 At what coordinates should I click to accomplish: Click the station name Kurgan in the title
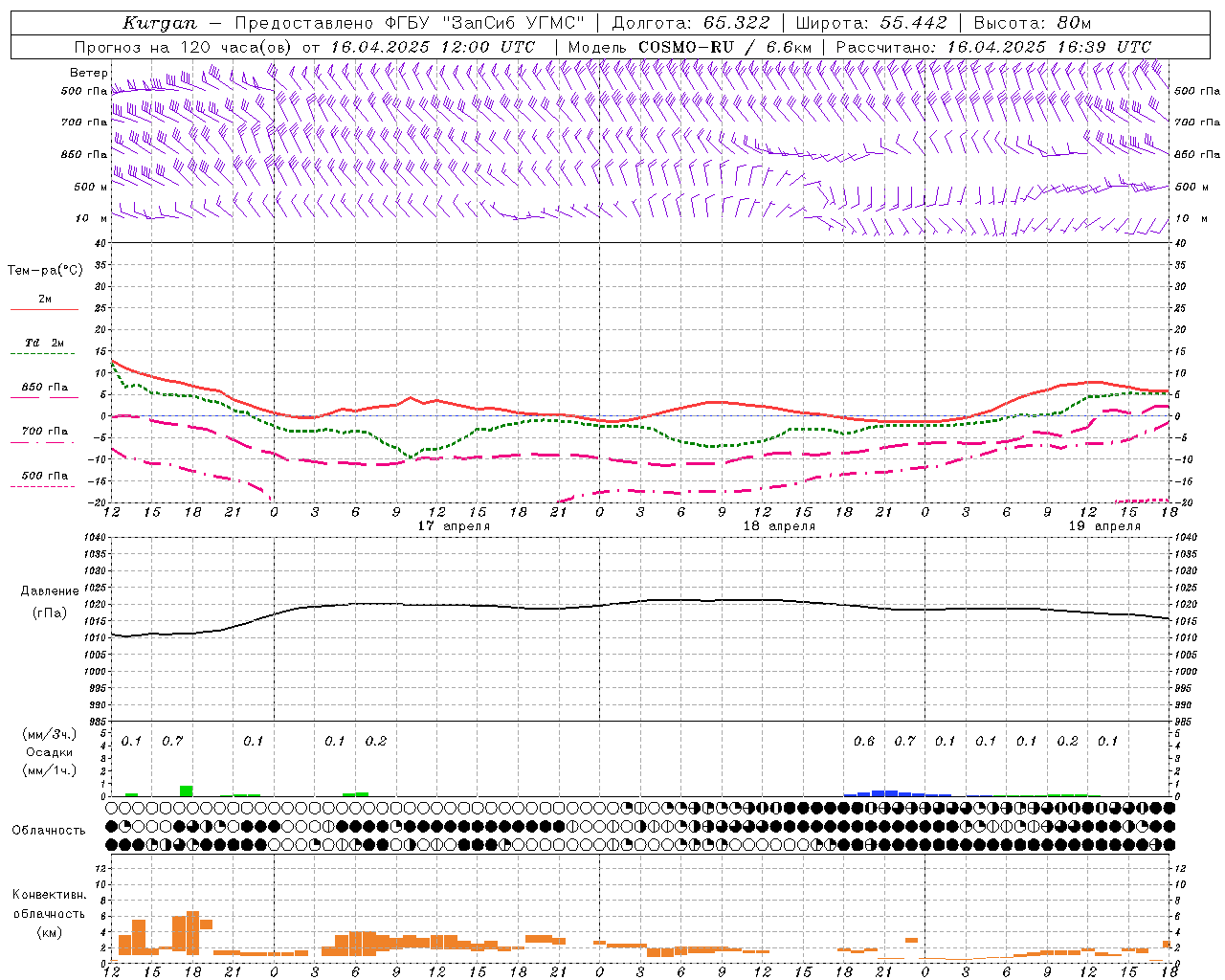coord(159,23)
